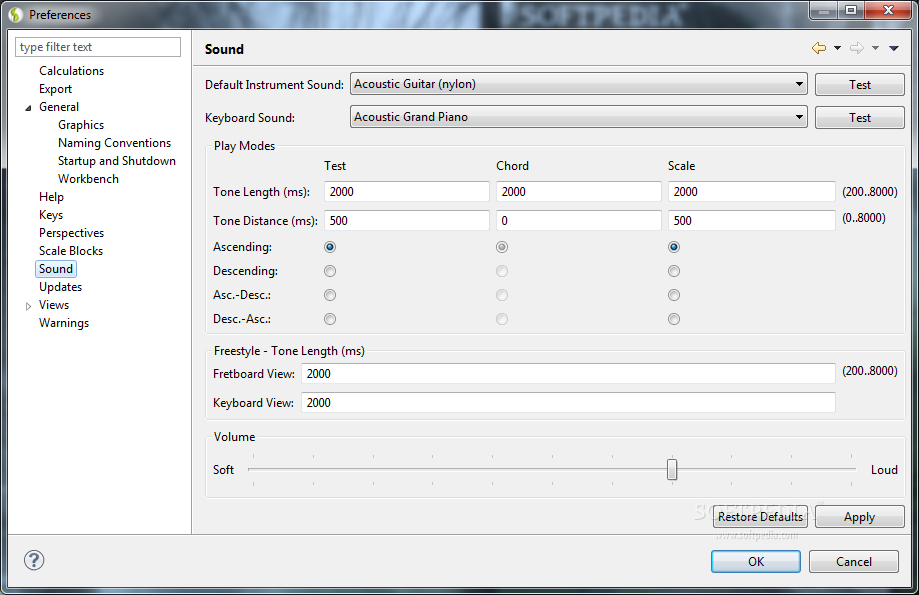Click the forward navigation arrow icon
This screenshot has height=595, width=919.
tap(857, 48)
